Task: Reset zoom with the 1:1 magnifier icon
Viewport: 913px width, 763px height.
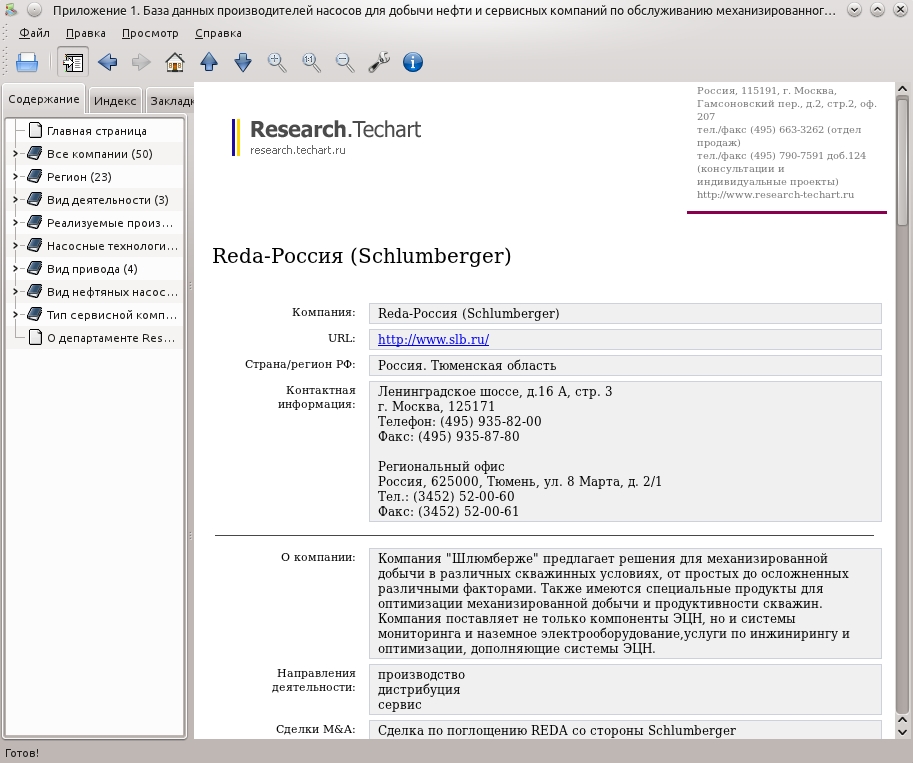Action: (311, 62)
